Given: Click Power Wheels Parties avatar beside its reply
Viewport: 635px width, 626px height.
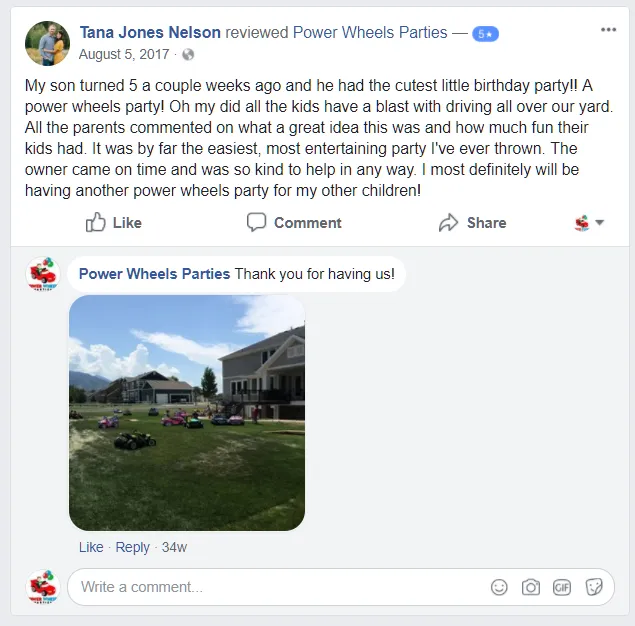Looking at the screenshot, I should (43, 274).
